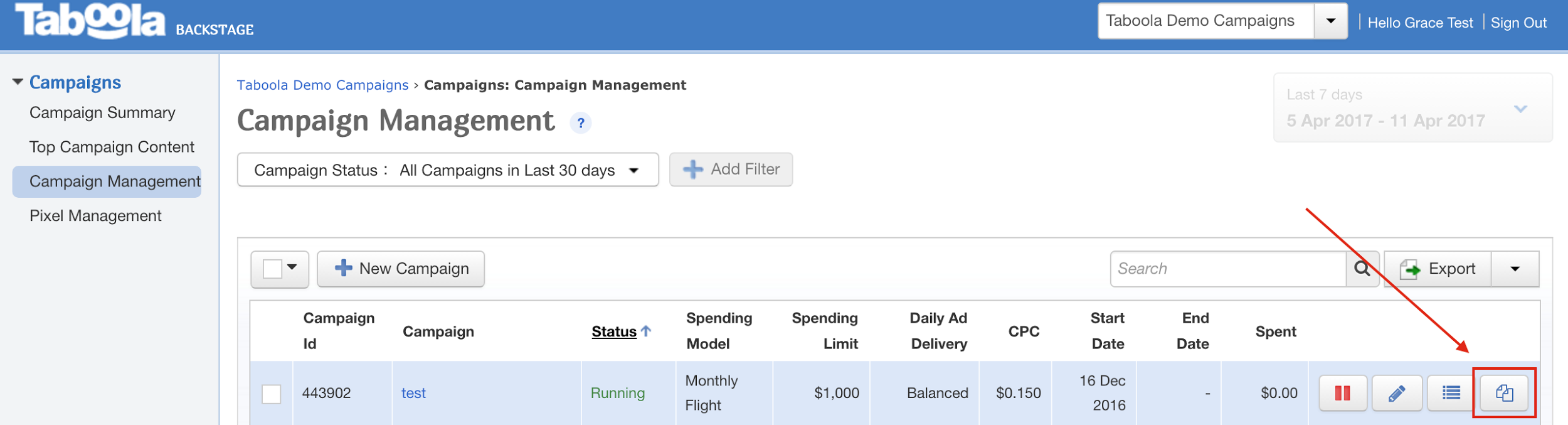Open the help question mark icon
1568x425 pixels.
[x=581, y=123]
